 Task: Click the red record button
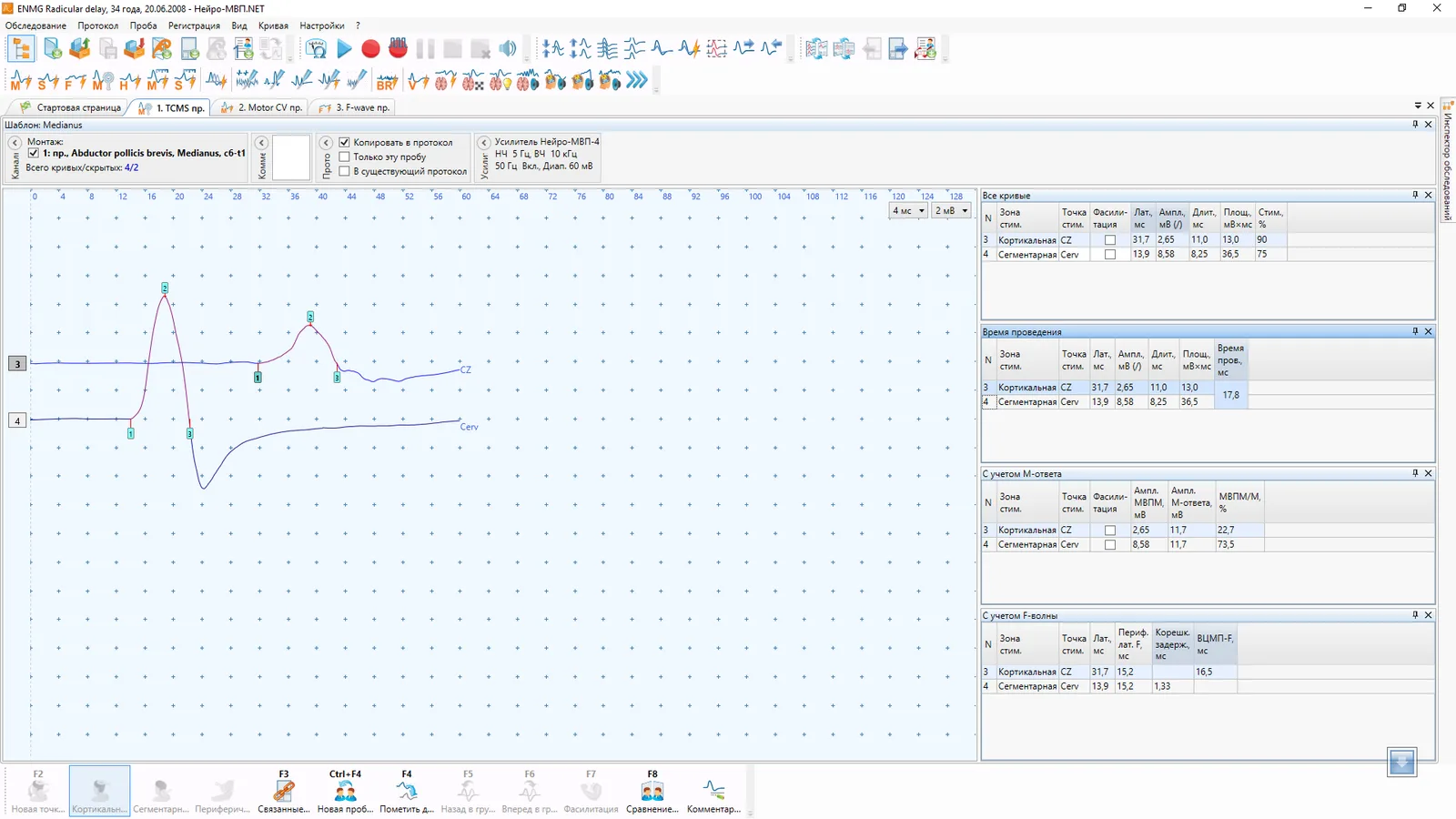(x=370, y=49)
